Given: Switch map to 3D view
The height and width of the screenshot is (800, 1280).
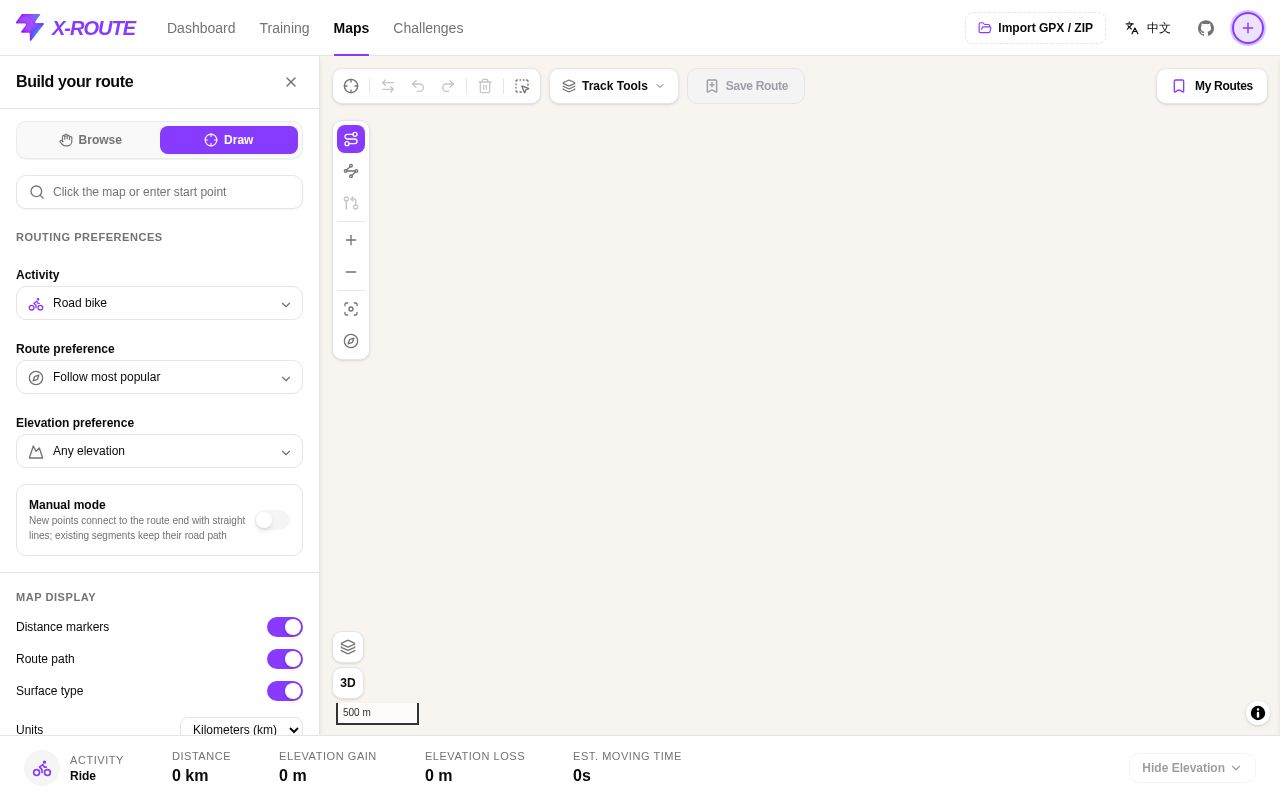Looking at the screenshot, I should (x=348, y=683).
